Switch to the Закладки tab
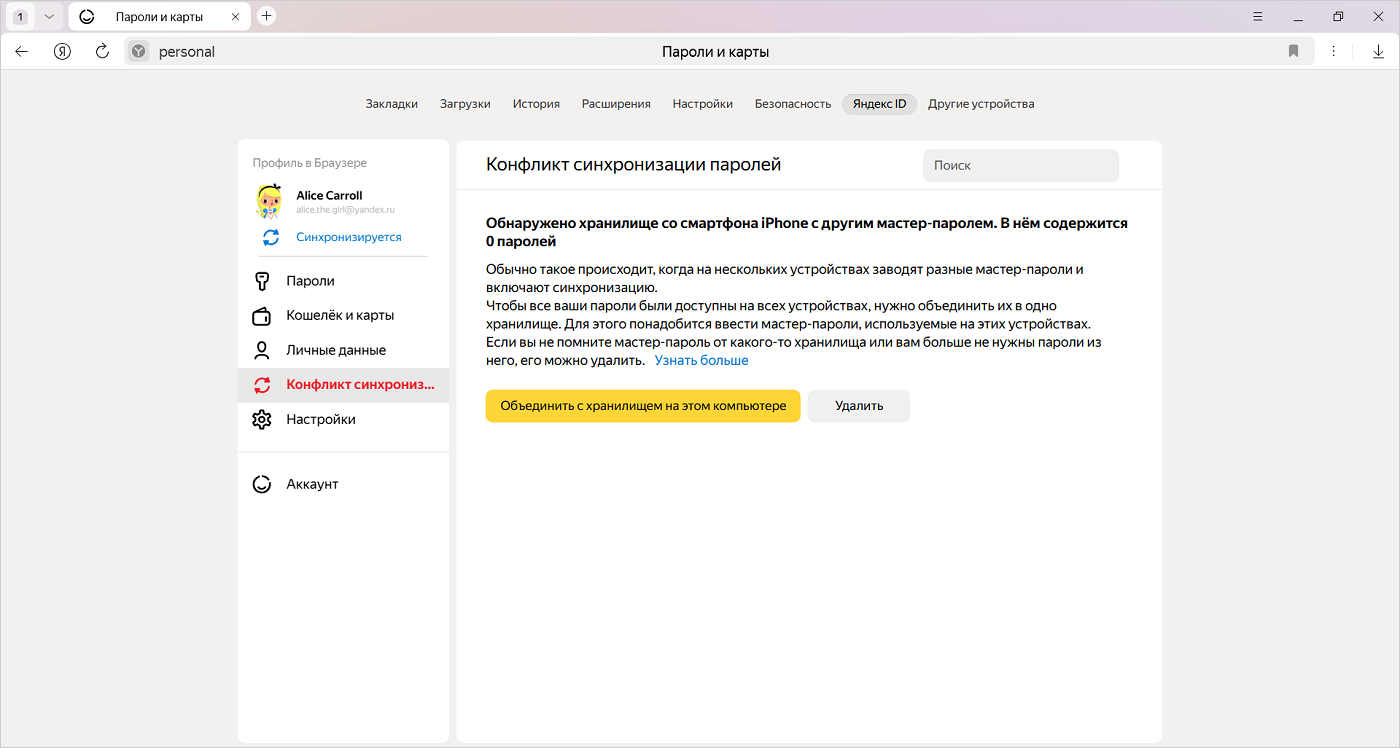The image size is (1400, 748). 391,104
